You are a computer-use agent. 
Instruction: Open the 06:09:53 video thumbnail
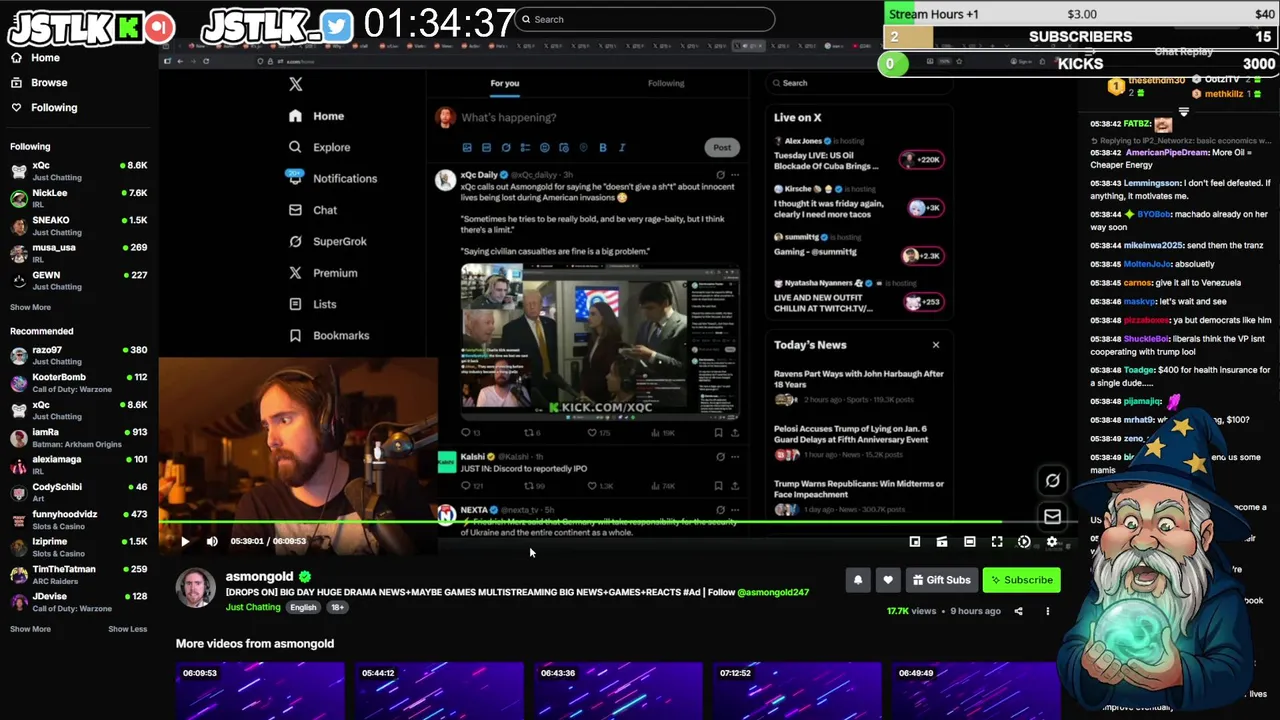pos(260,691)
